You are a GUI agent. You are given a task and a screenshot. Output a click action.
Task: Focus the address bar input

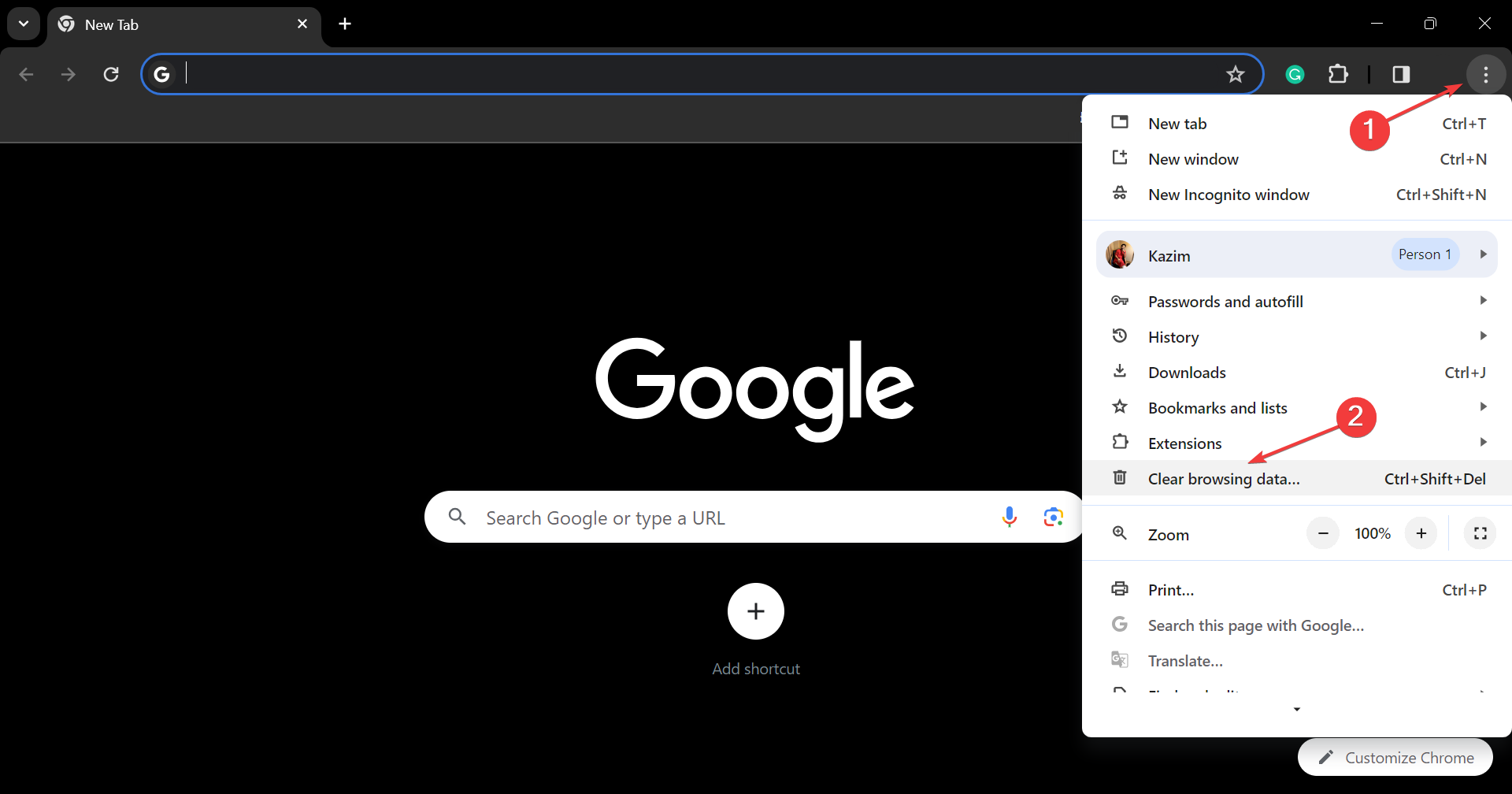(701, 74)
